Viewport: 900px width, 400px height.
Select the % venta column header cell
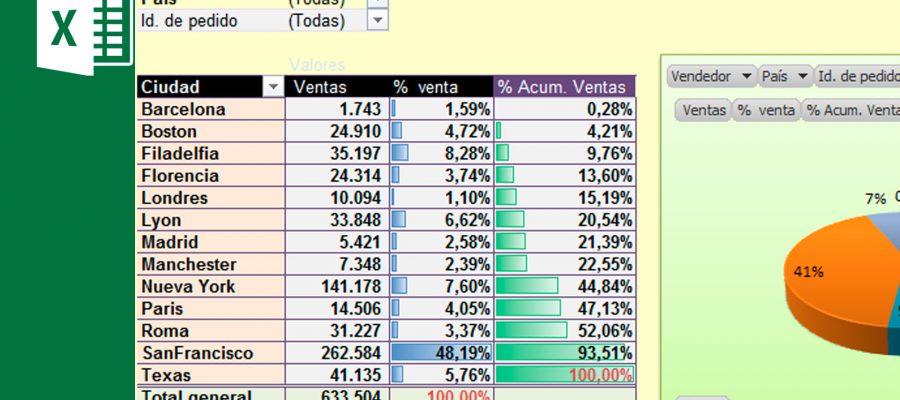click(442, 87)
